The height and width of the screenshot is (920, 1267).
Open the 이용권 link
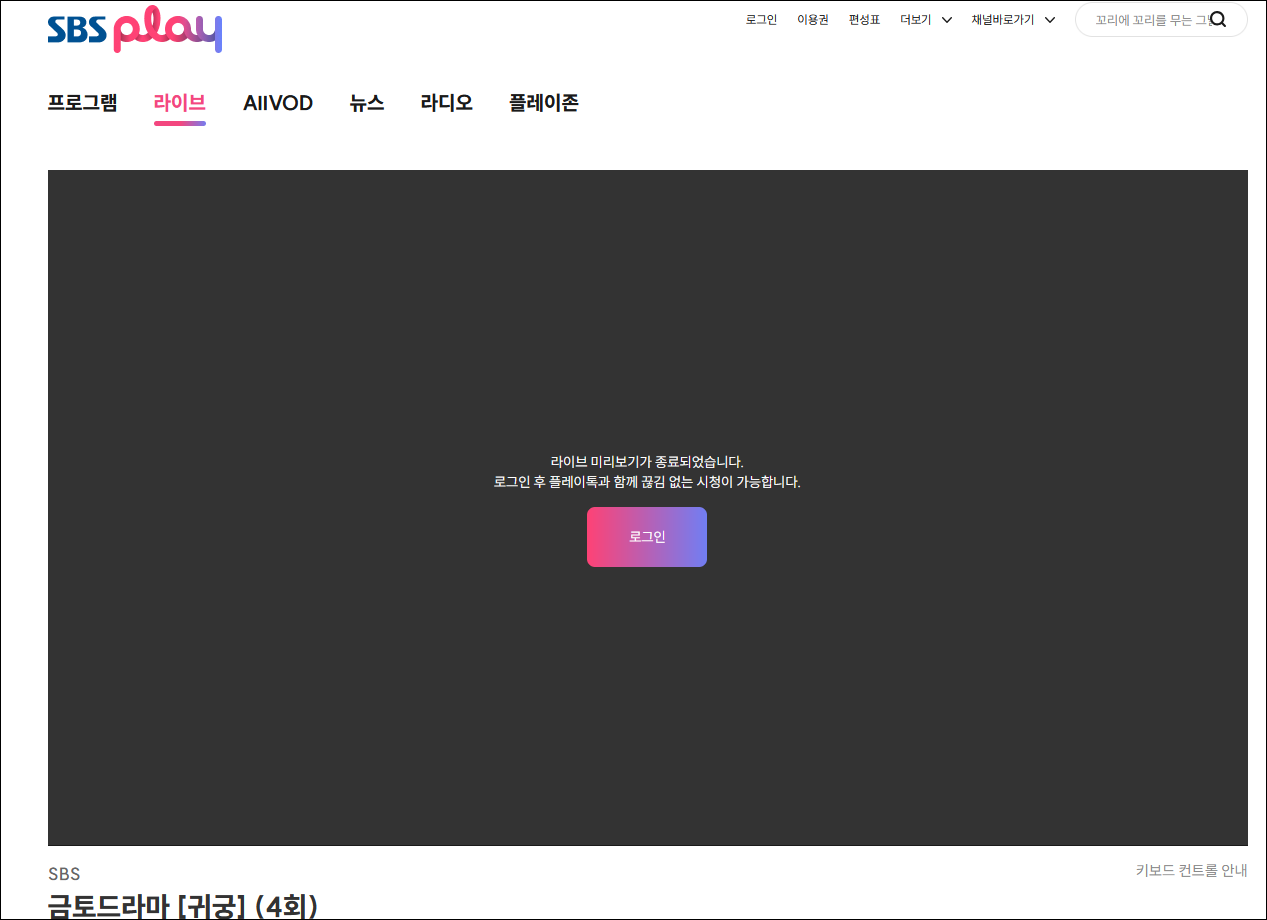pyautogui.click(x=812, y=19)
